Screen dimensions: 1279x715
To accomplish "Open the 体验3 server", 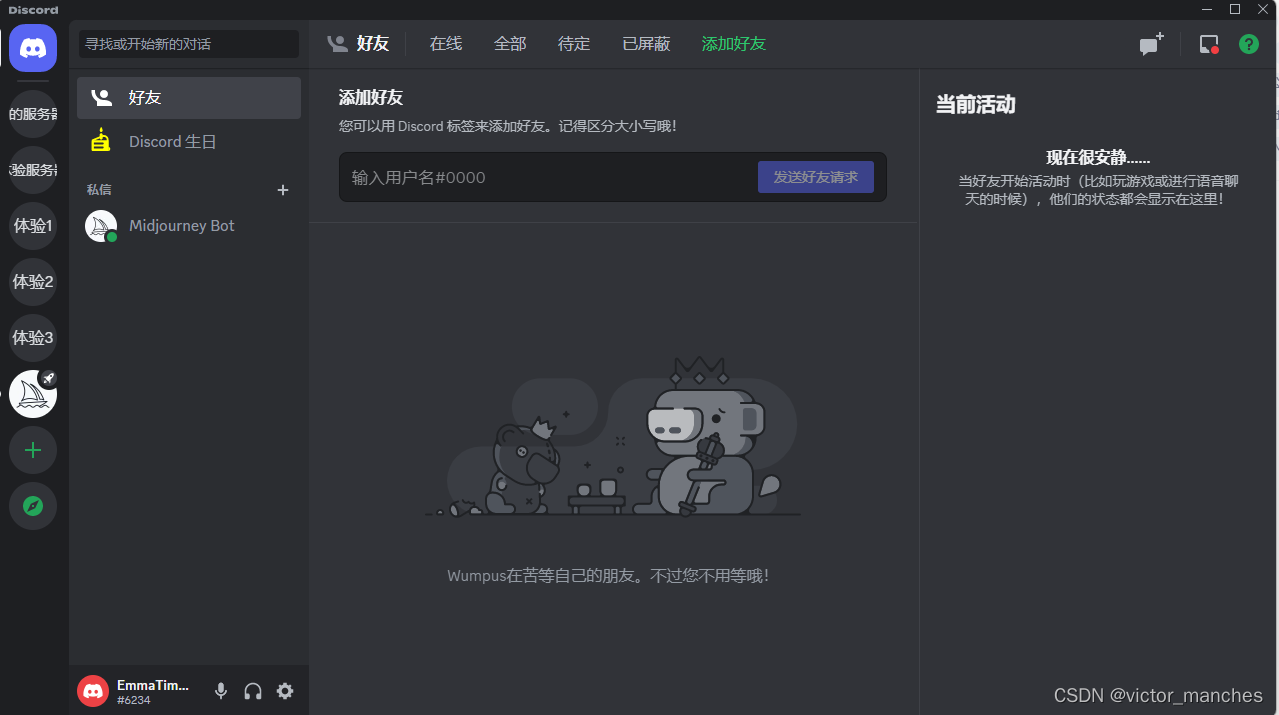I will click(33, 338).
